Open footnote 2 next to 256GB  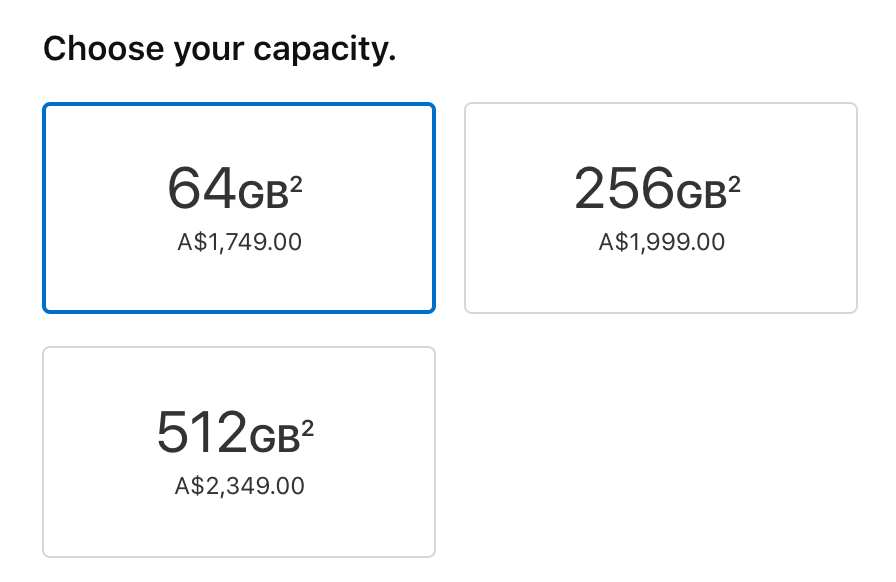(x=735, y=184)
